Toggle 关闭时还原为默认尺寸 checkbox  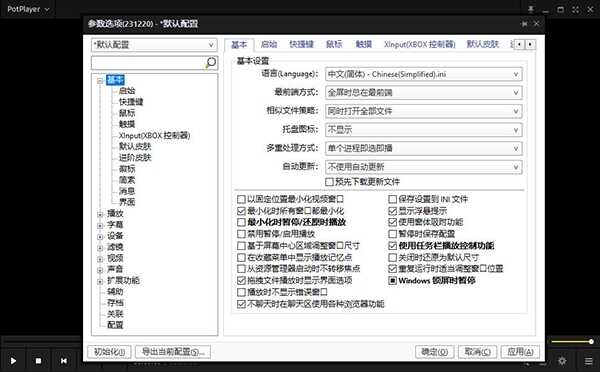pos(392,257)
